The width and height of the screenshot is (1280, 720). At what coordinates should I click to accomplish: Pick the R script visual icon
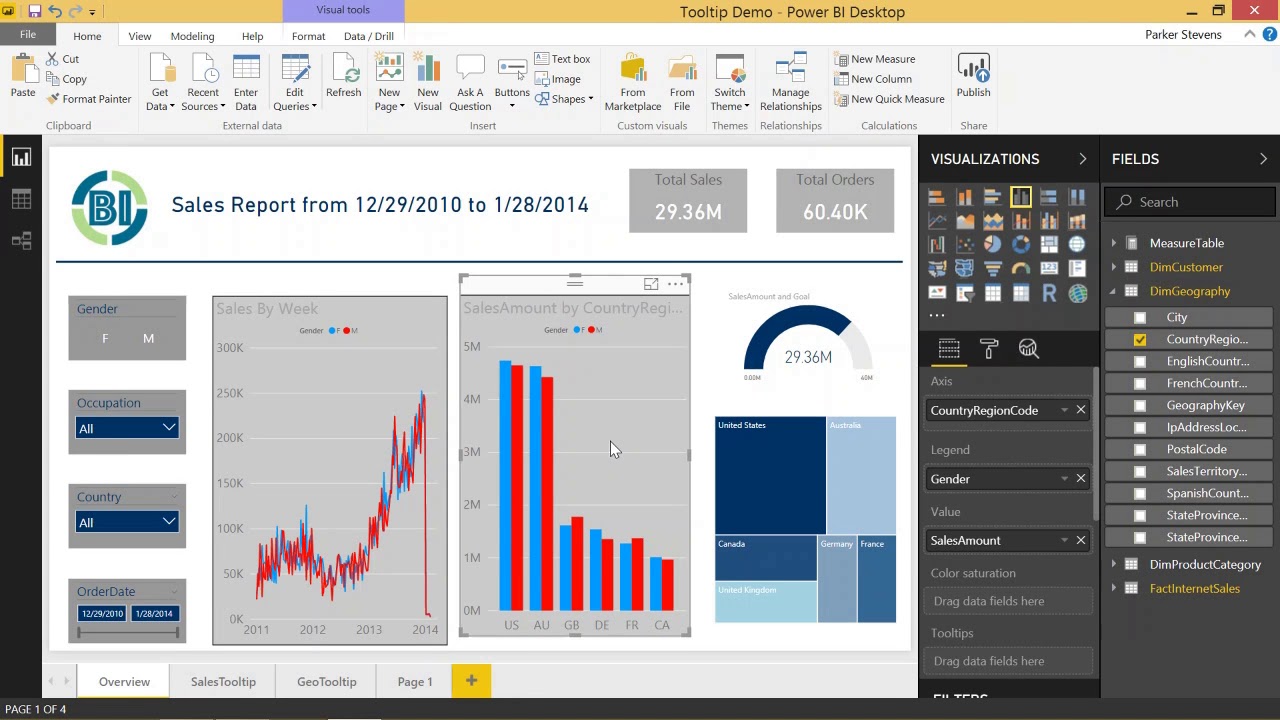tap(1049, 293)
